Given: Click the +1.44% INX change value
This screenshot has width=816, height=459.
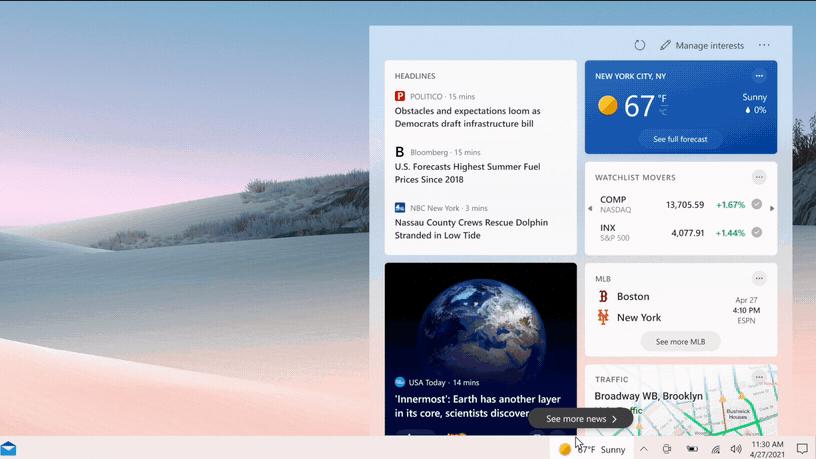Looking at the screenshot, I should (x=730, y=233).
